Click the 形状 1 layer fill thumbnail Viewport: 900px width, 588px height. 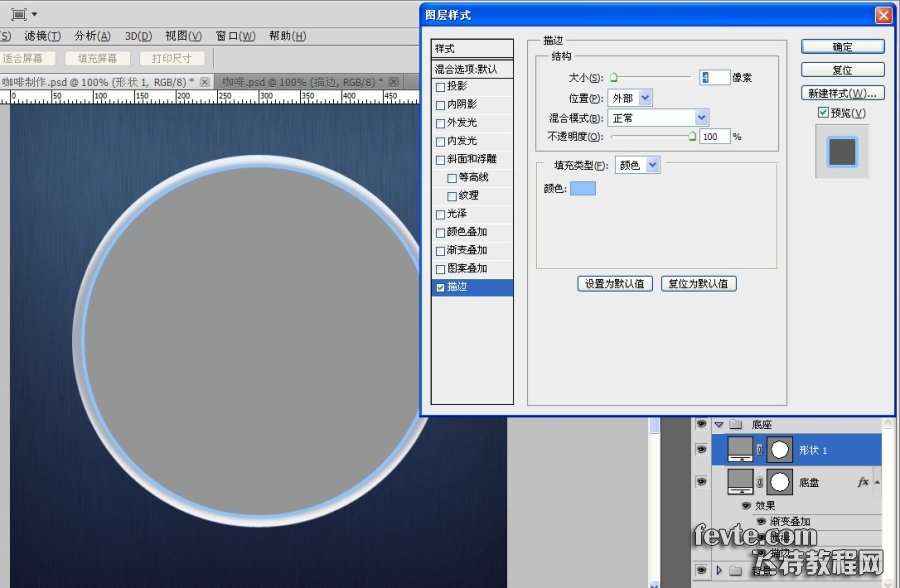[740, 450]
